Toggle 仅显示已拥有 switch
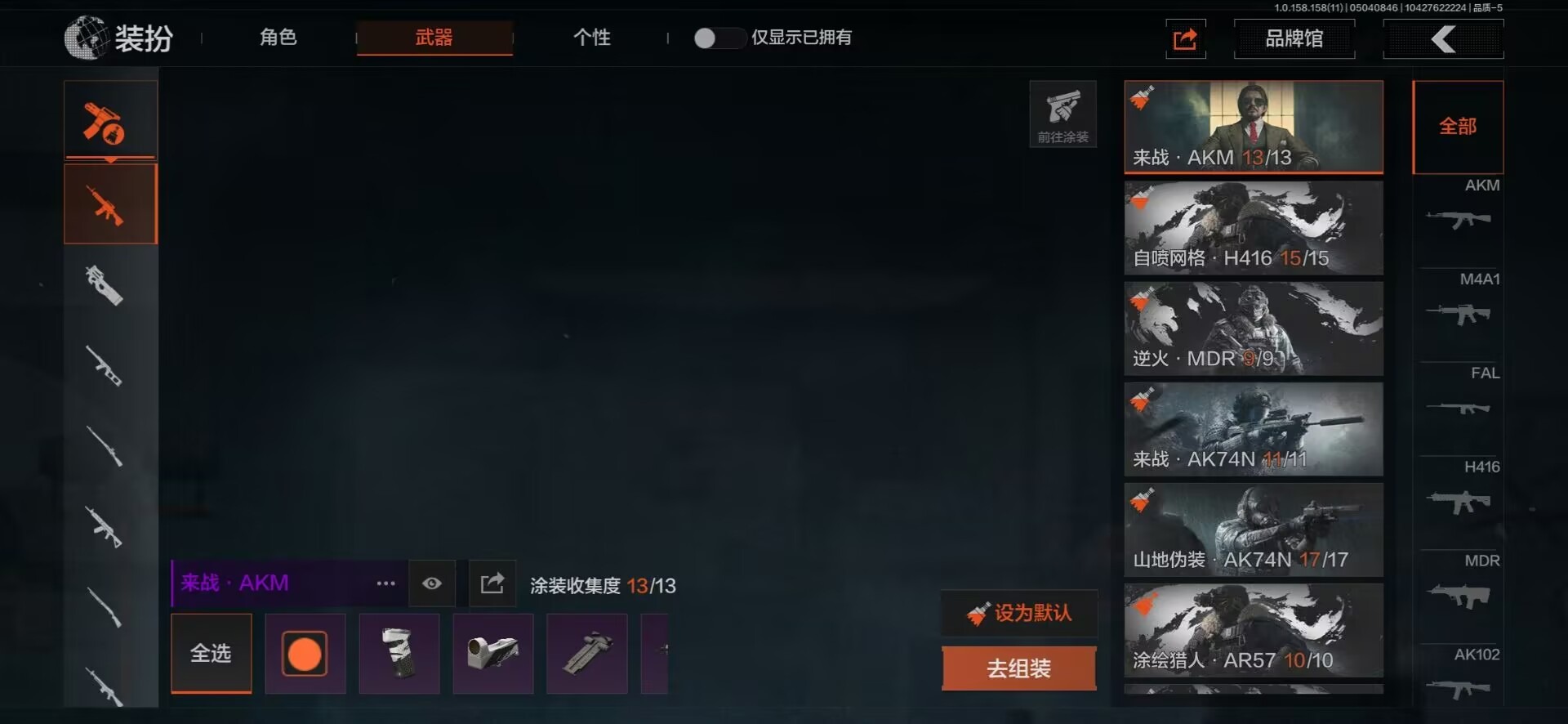Screen dimensions: 1568x724 tap(719, 38)
